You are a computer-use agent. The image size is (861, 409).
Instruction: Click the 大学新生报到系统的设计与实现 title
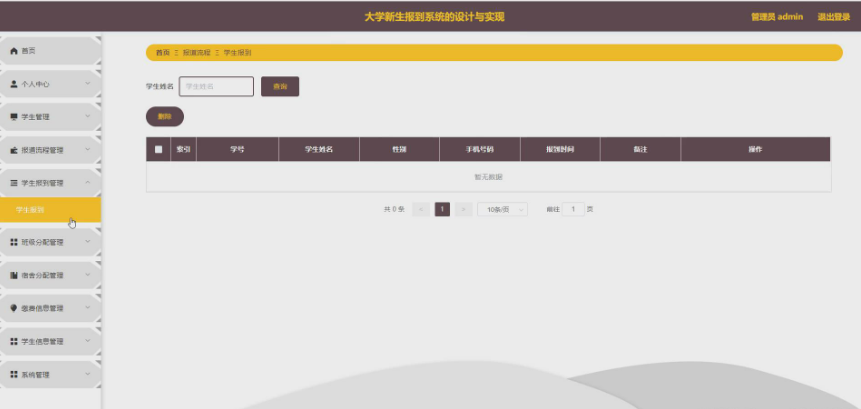pos(434,17)
